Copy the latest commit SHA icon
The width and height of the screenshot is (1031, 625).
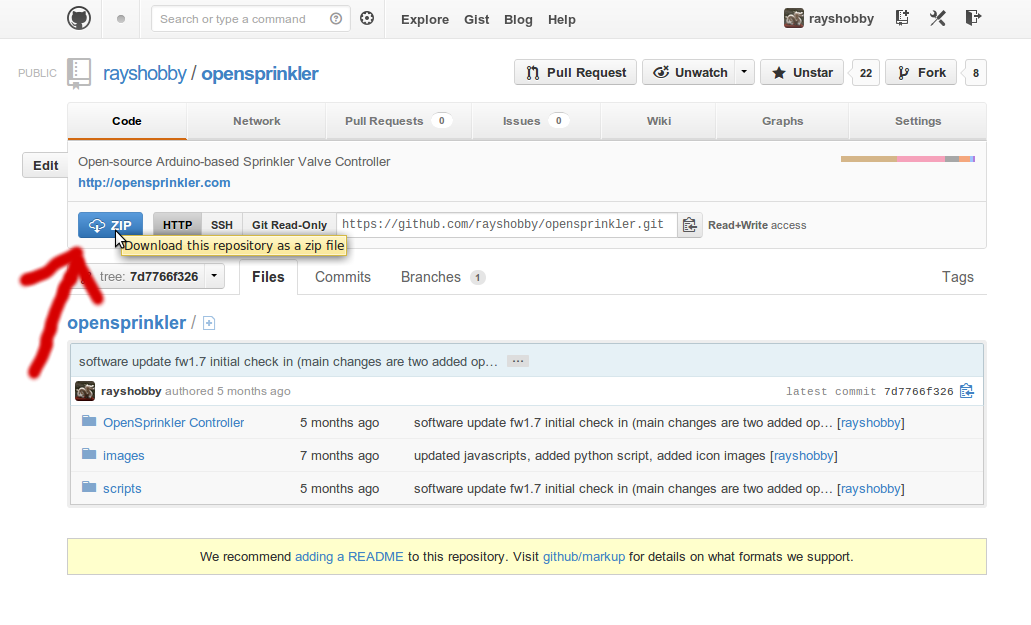(x=967, y=391)
